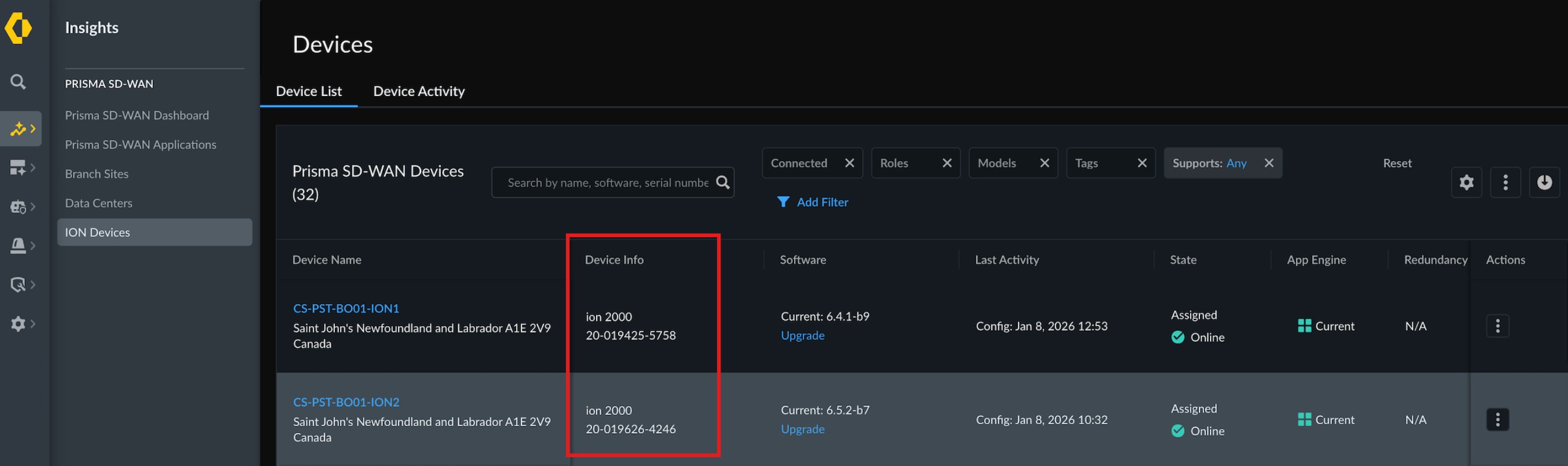Click the Last Activity column header

click(1007, 260)
